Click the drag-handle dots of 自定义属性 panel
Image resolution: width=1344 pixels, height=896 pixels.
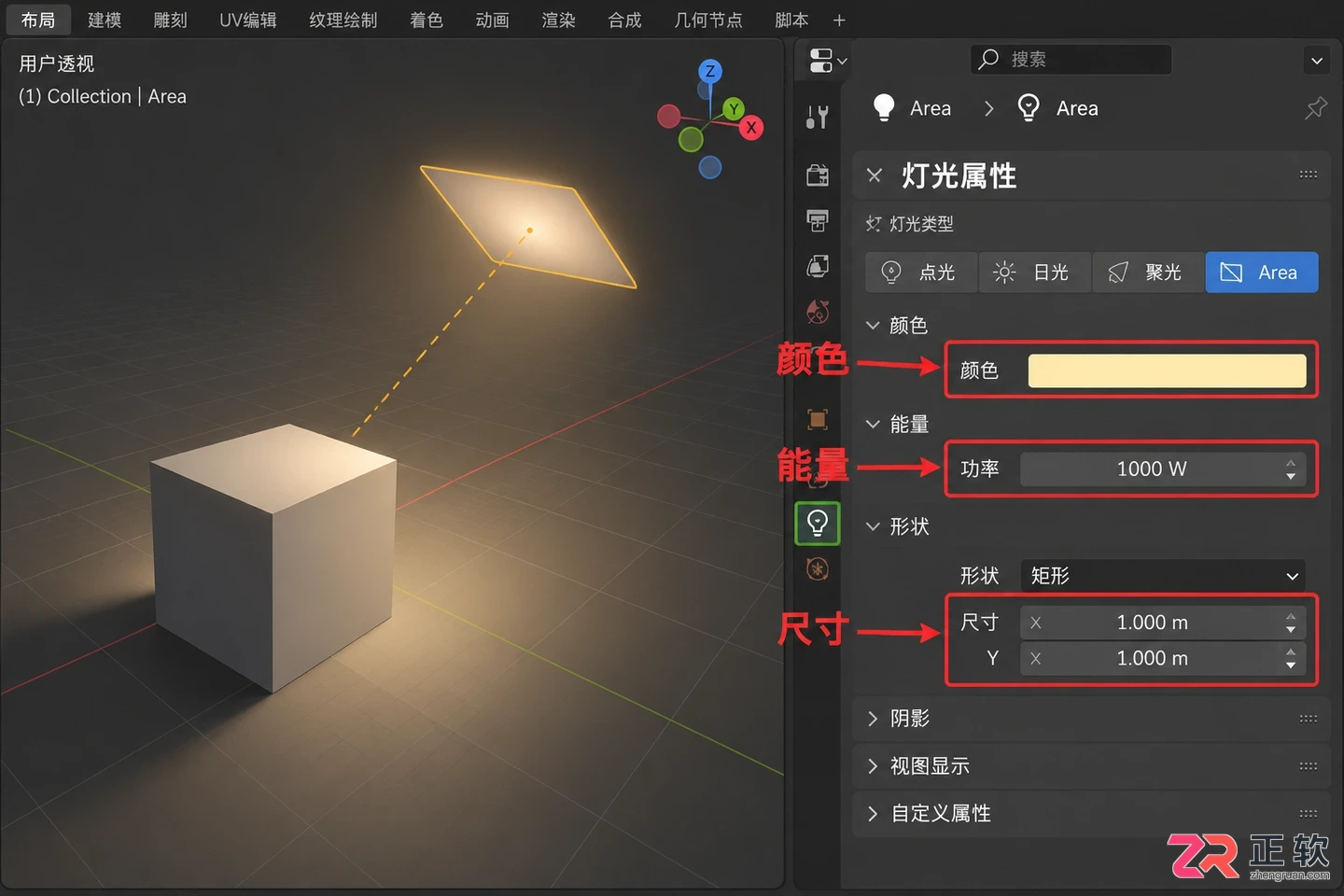1309,814
